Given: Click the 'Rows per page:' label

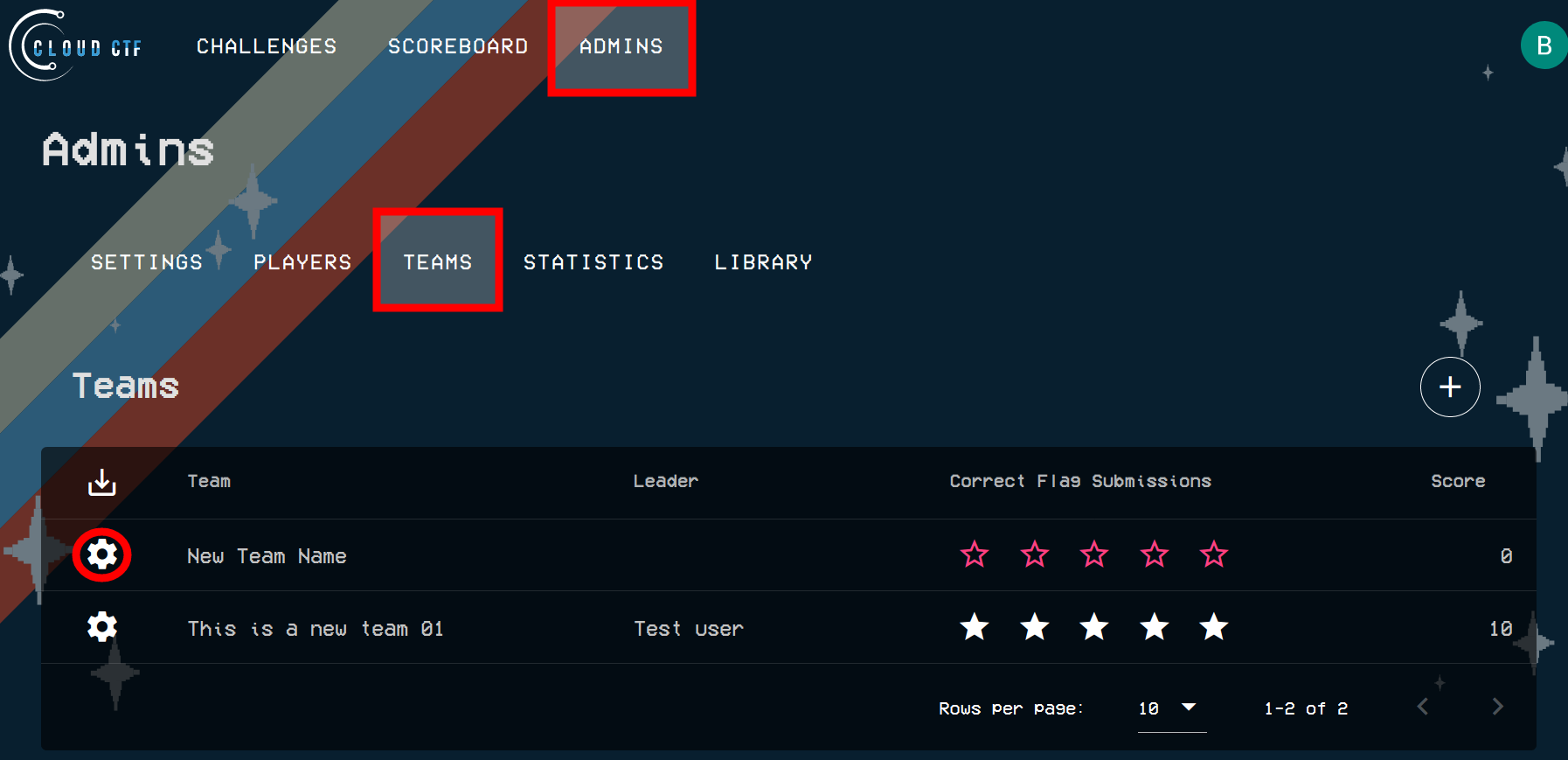Looking at the screenshot, I should coord(1011,708).
